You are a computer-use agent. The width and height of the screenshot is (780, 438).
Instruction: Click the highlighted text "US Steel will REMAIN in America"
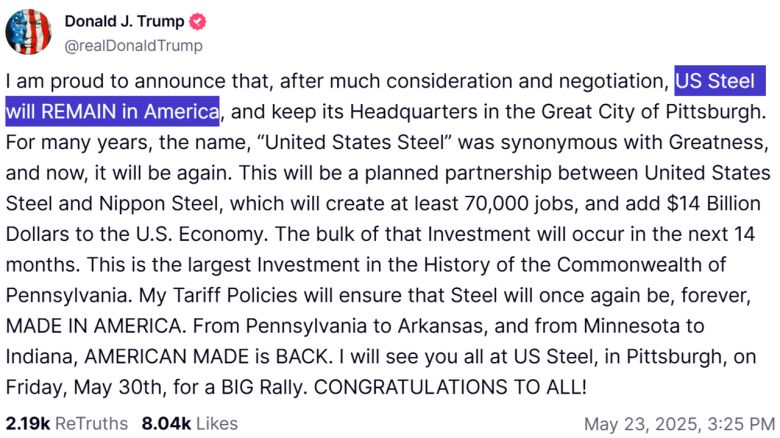coord(112,109)
